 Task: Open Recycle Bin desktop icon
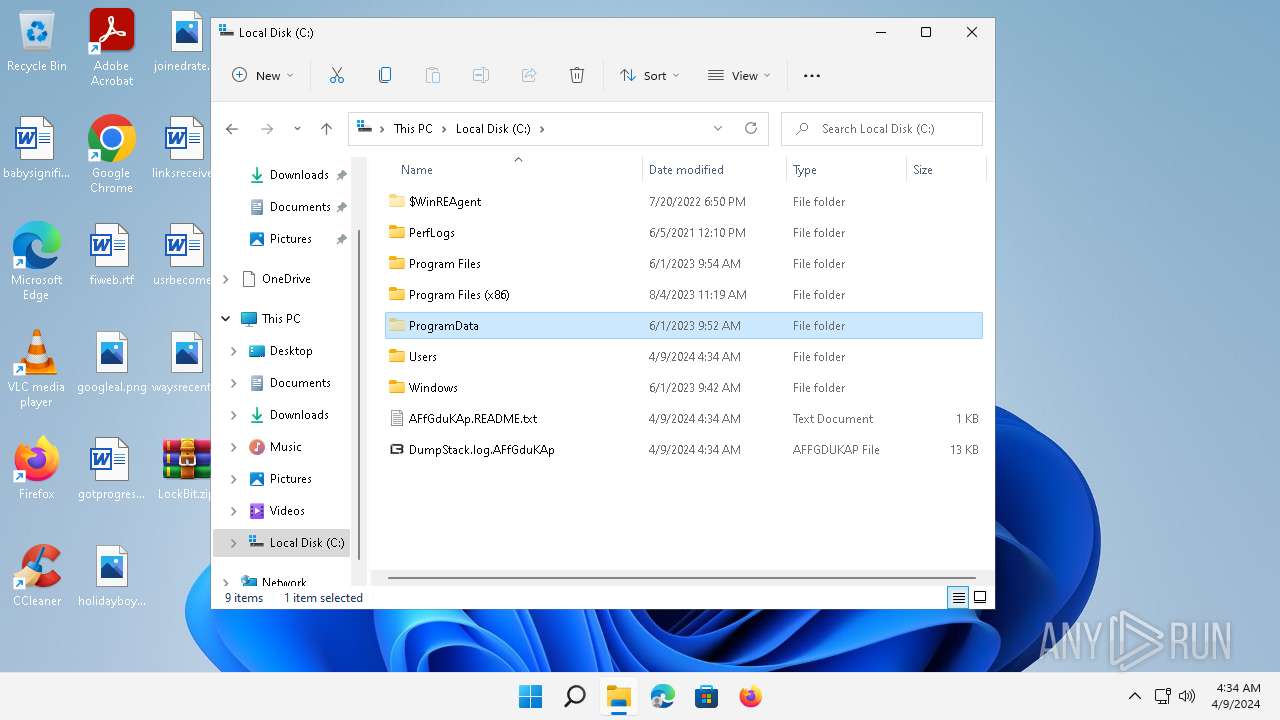[x=37, y=43]
